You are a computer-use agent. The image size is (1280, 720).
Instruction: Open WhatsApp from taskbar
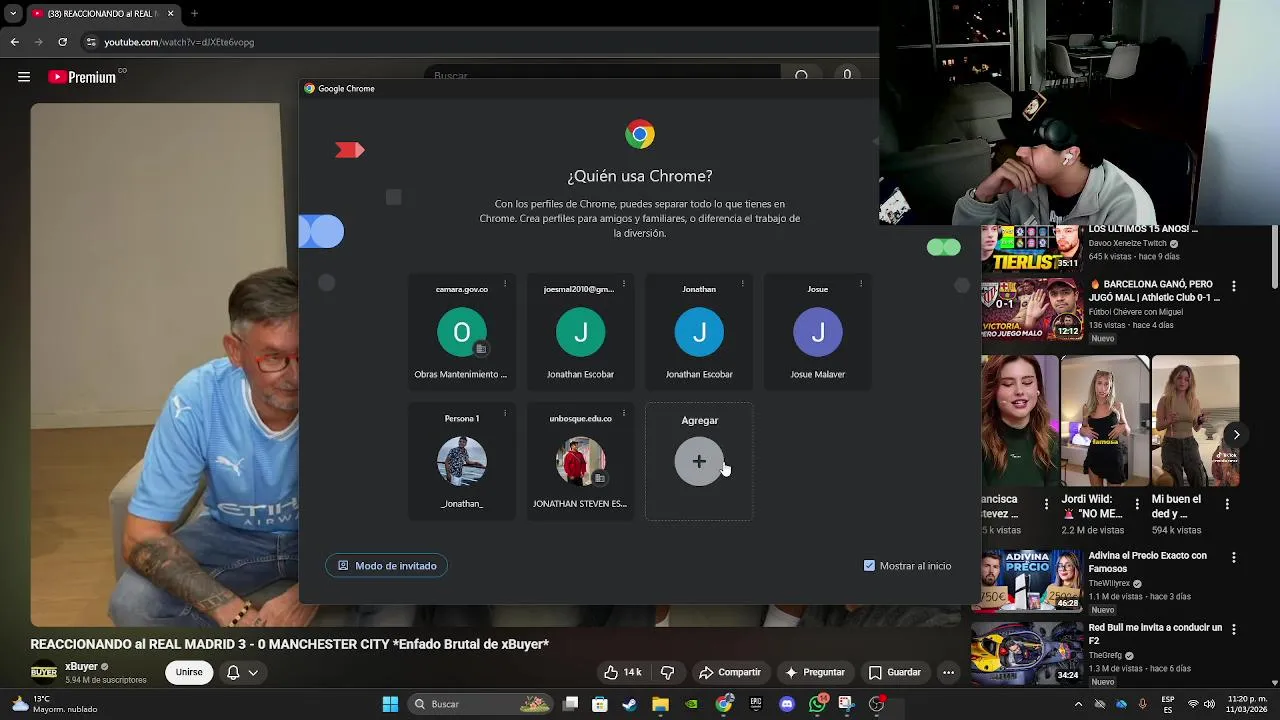[x=818, y=704]
